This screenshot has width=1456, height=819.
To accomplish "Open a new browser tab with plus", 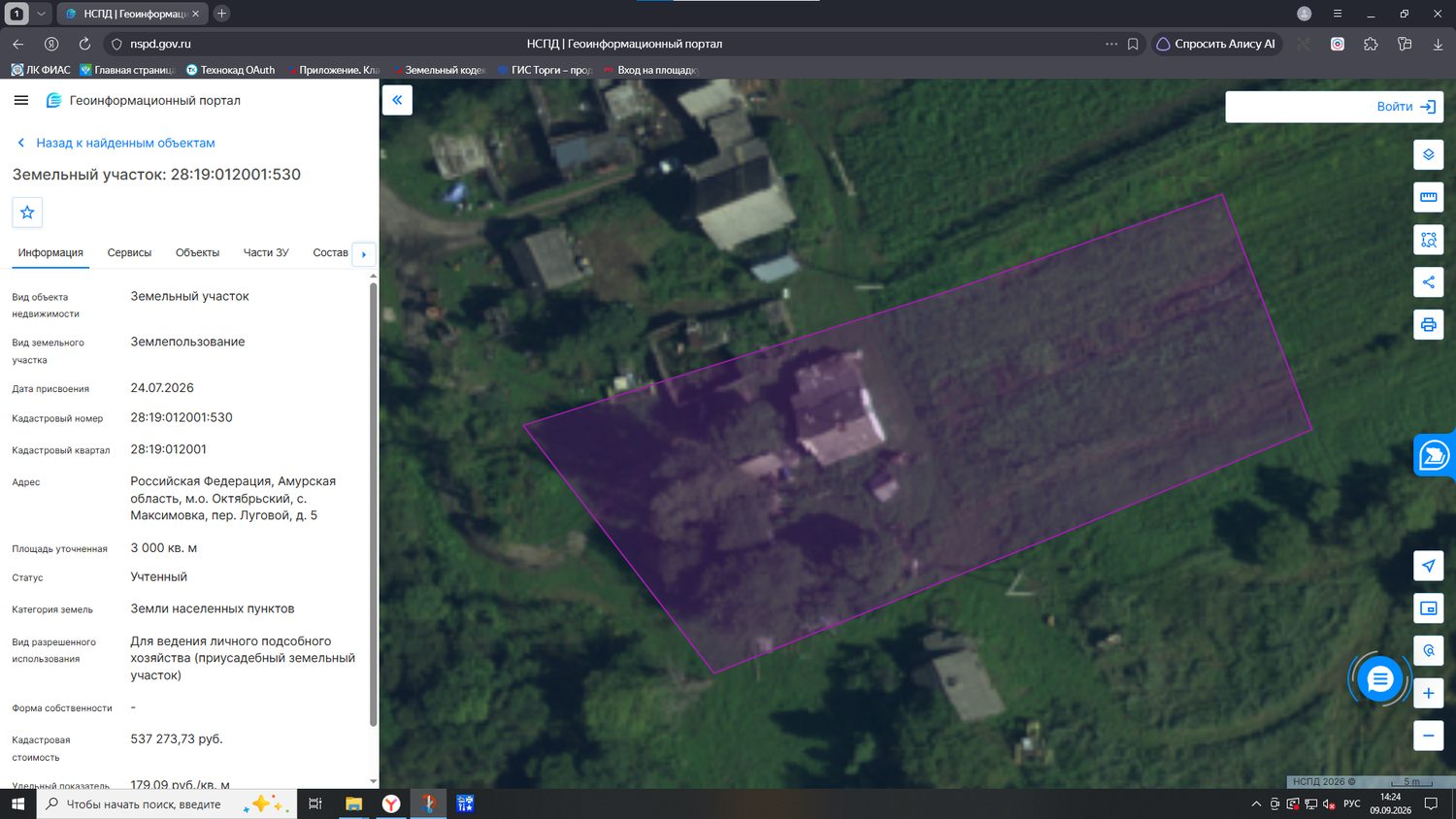I will [x=221, y=14].
